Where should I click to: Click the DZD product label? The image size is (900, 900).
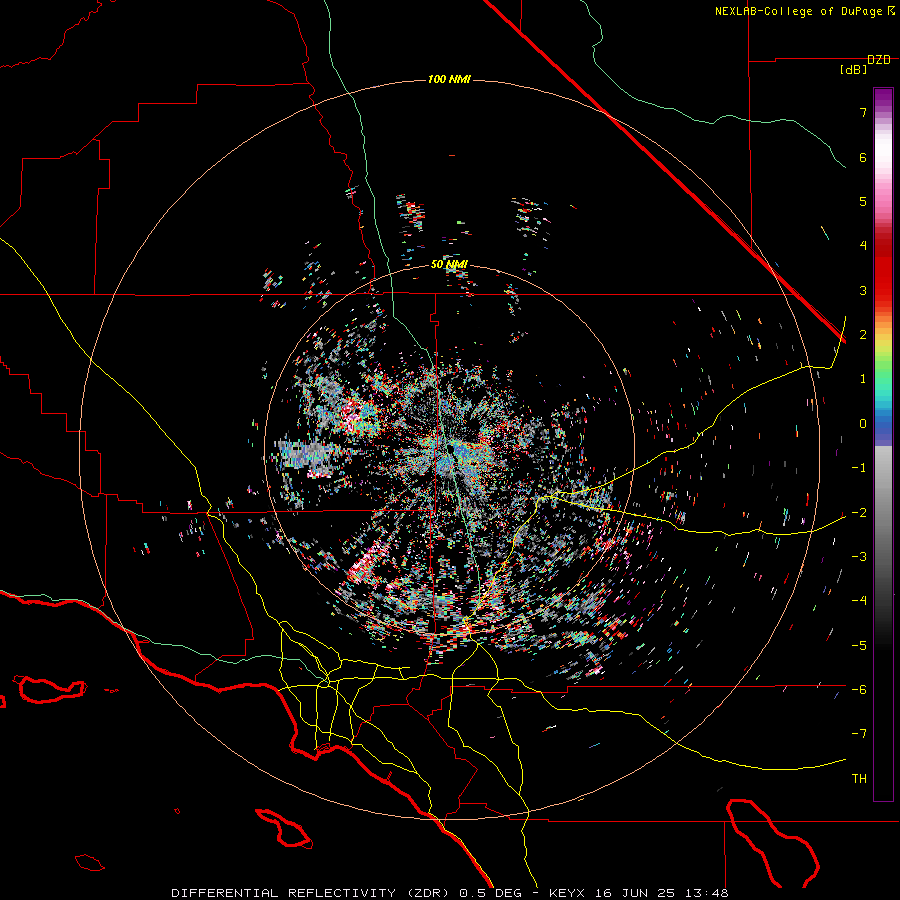pos(879,60)
